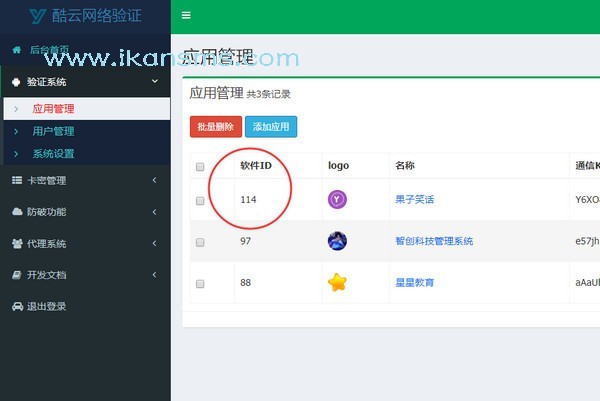Select the 开发文档 sidebar item
600x401 pixels.
(x=85, y=275)
